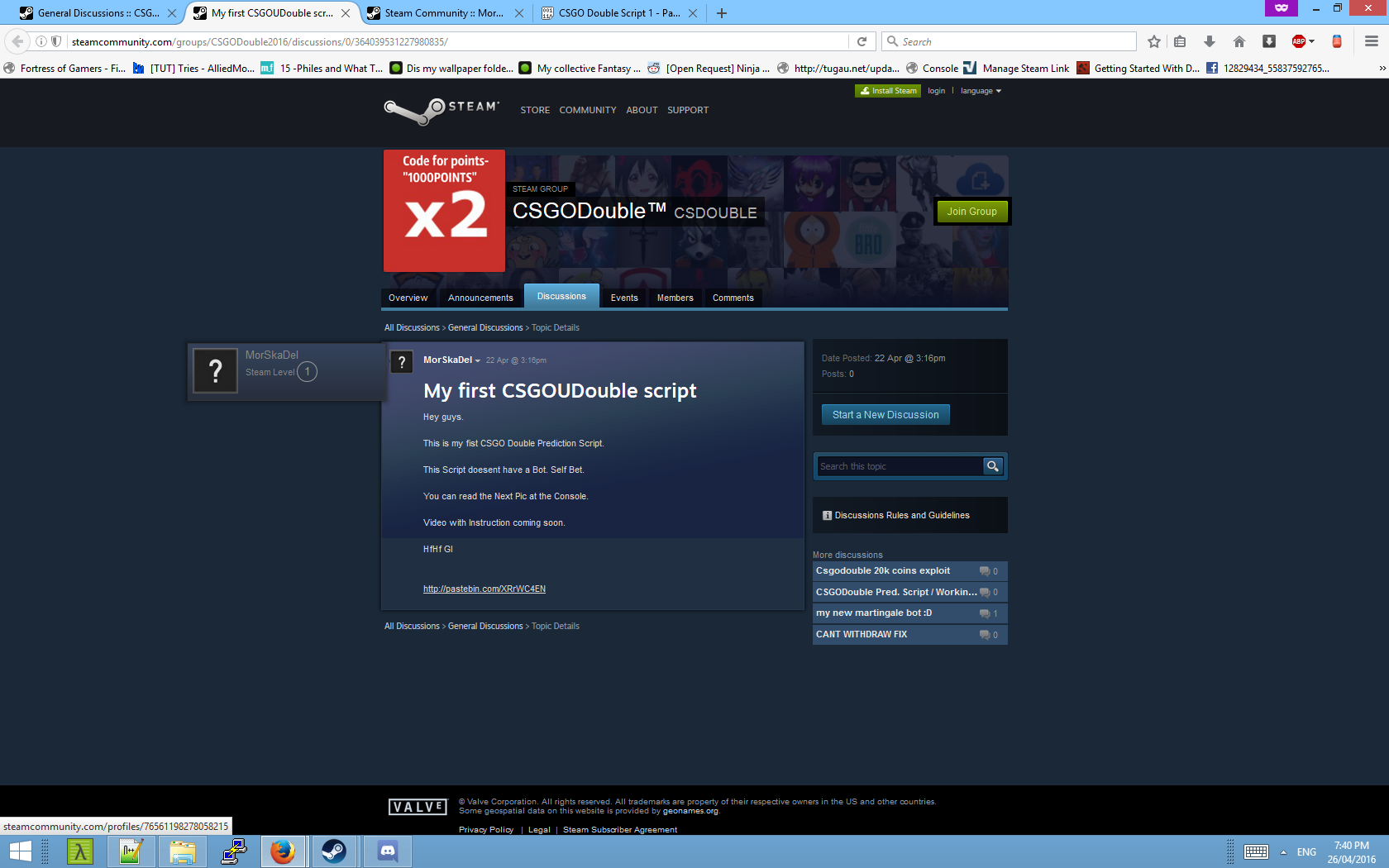The image size is (1389, 868).
Task: Open the pastebin.com script link
Action: [484, 589]
